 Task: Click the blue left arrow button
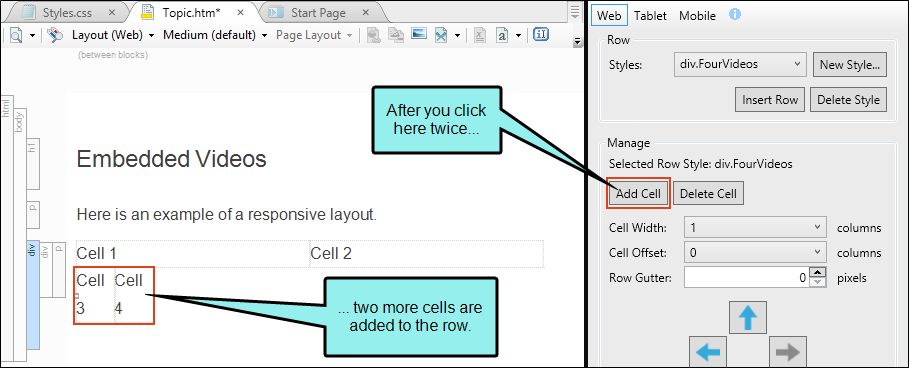pos(707,351)
